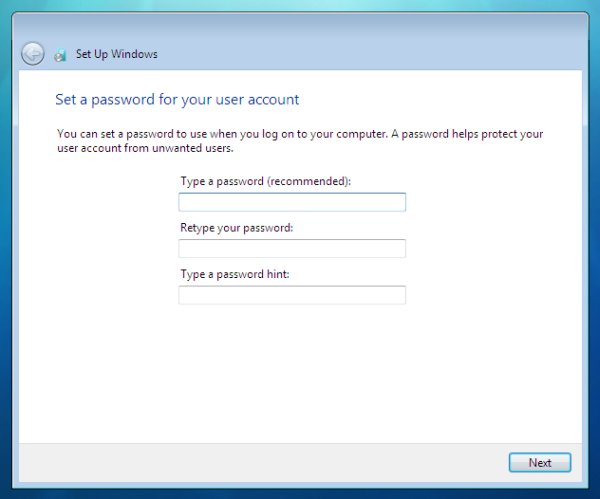Image resolution: width=600 pixels, height=499 pixels.
Task: Click the 'Type a password hint:' label
Action: 235,274
